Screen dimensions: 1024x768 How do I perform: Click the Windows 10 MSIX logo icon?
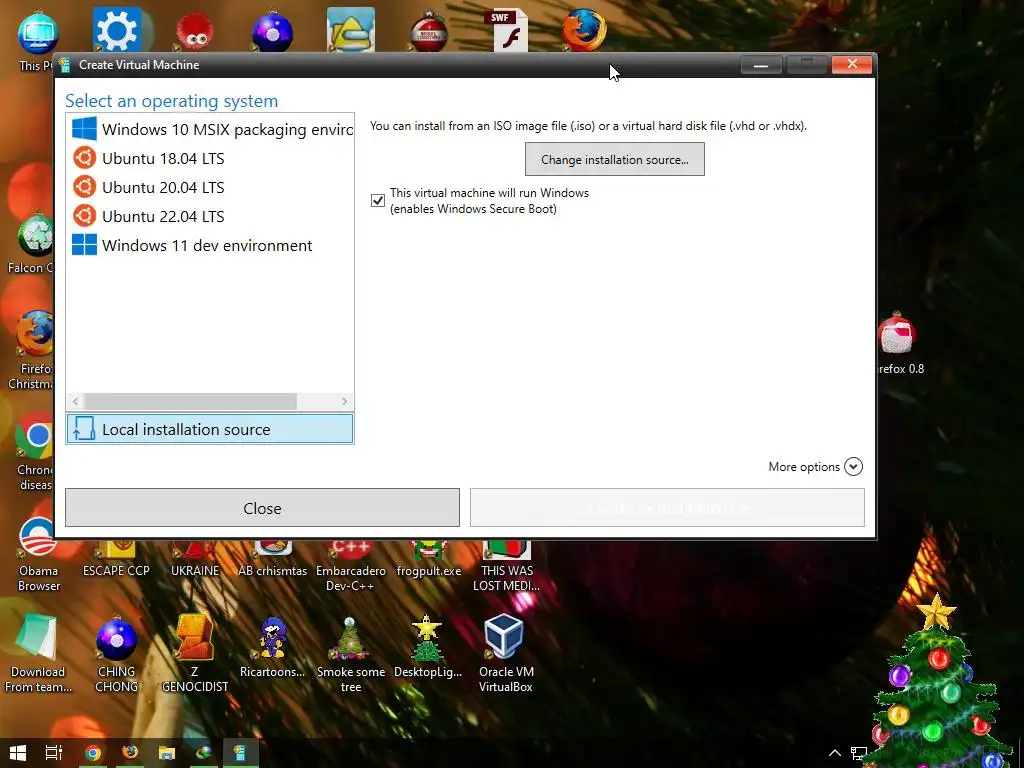point(84,129)
